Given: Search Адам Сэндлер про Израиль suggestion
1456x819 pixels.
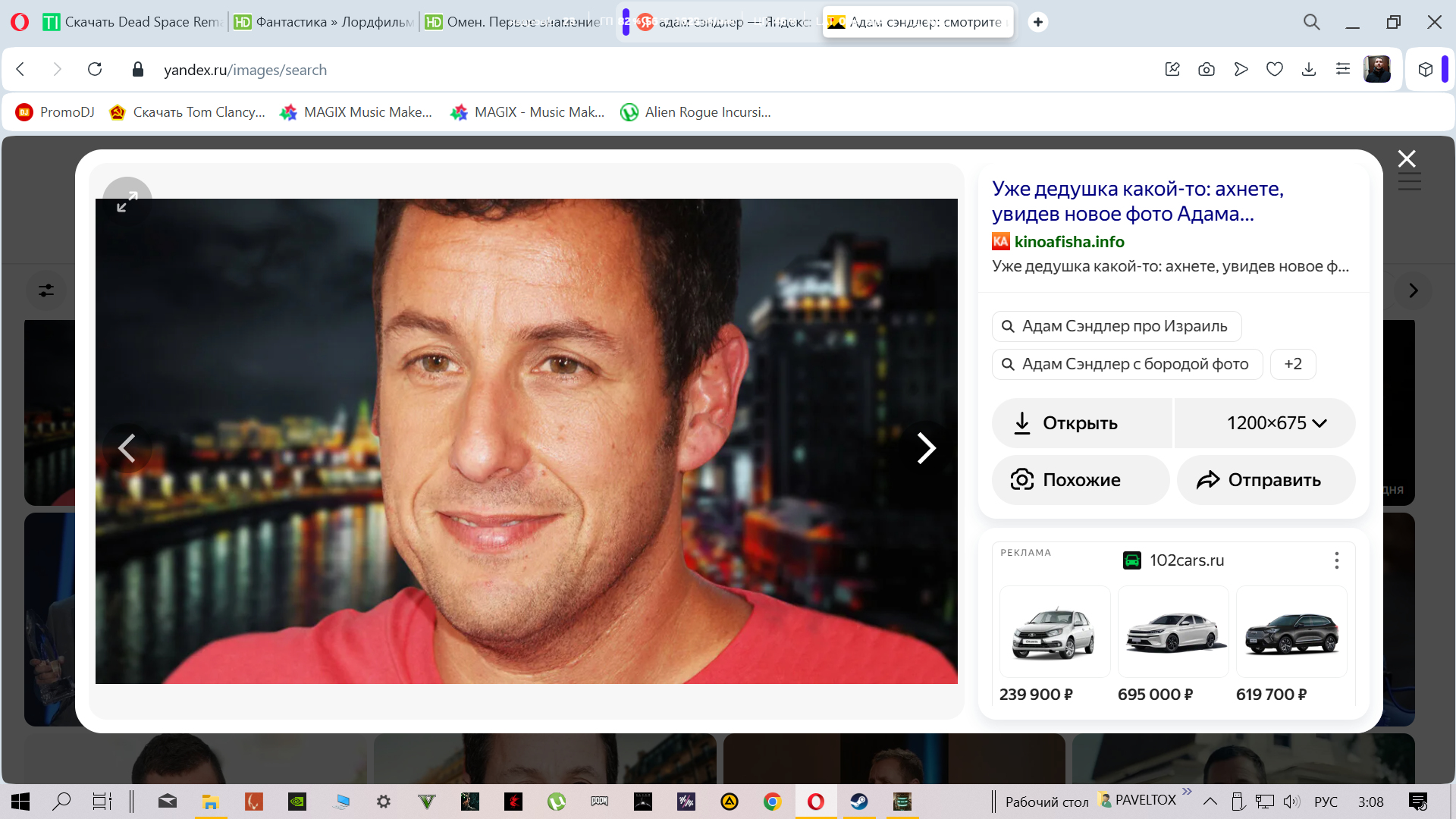Looking at the screenshot, I should (1116, 326).
